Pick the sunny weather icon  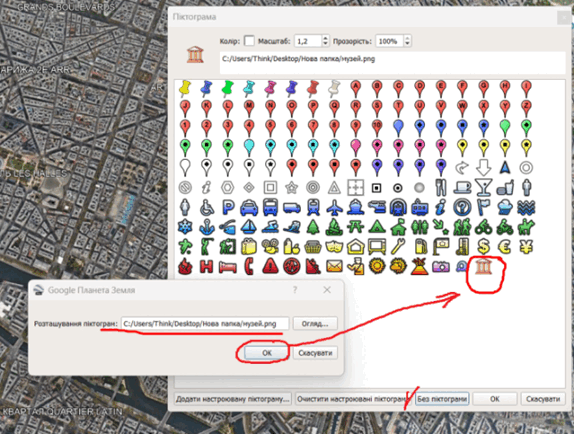click(377, 266)
